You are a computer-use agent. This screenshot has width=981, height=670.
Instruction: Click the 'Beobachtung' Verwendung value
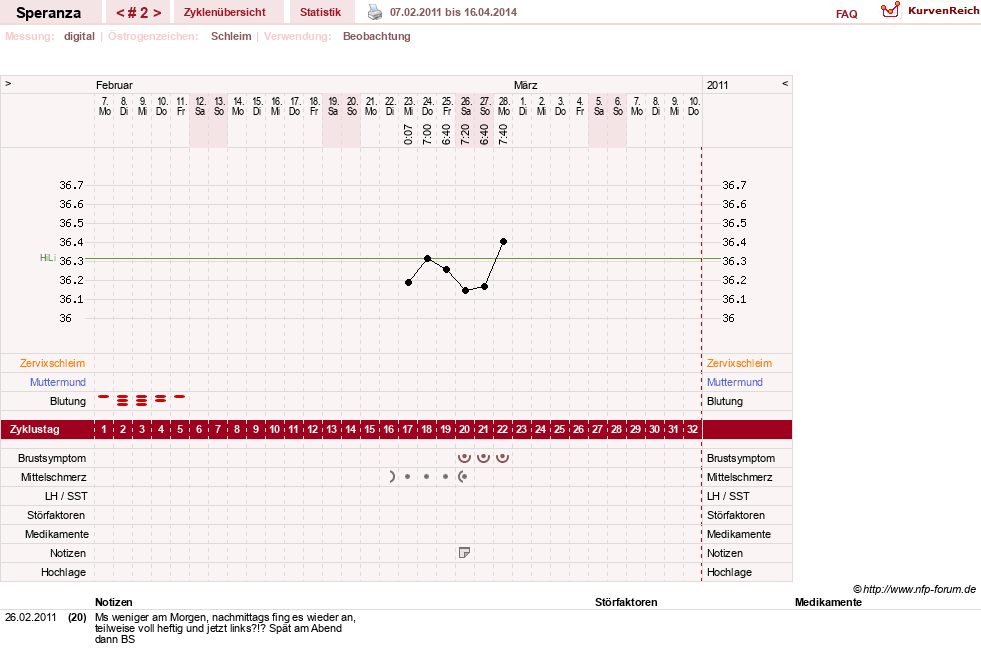pos(377,36)
